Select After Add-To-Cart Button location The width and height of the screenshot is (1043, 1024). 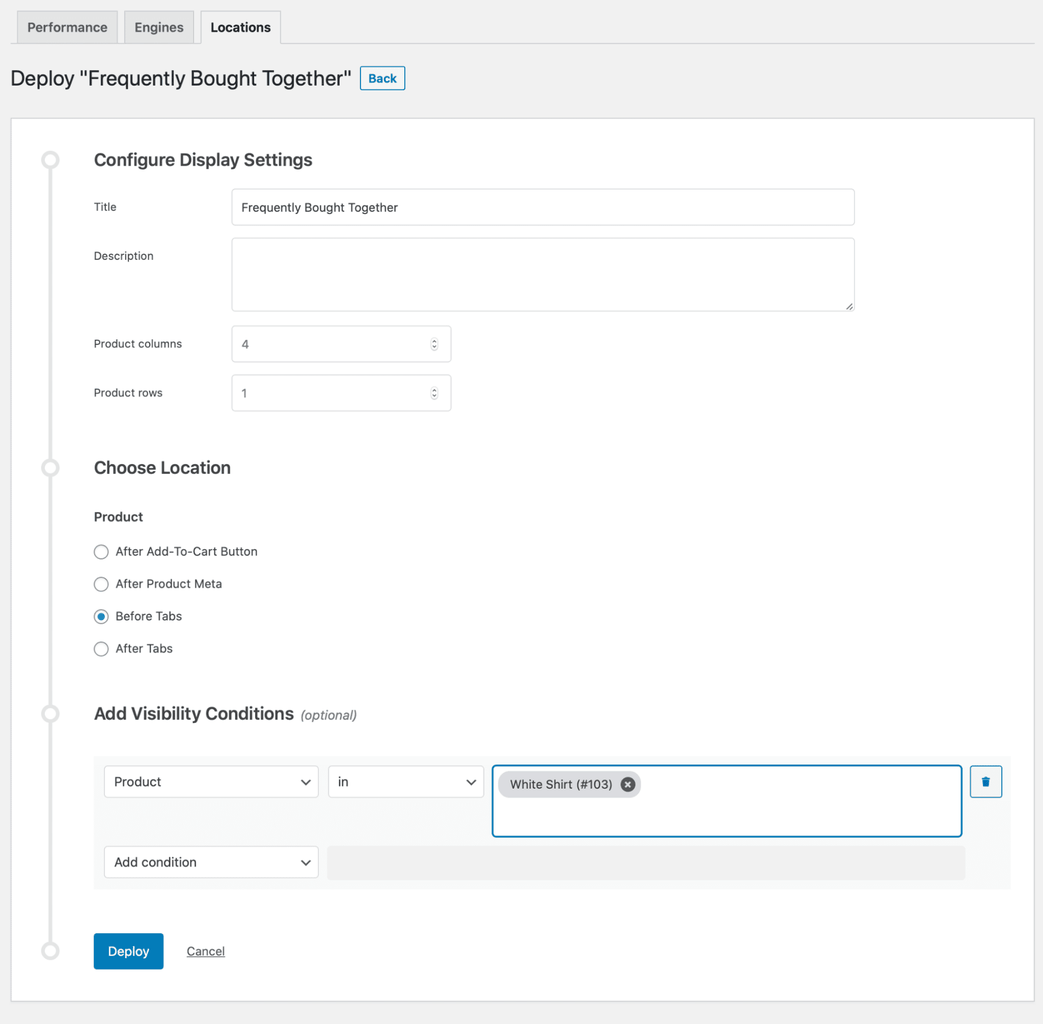point(101,552)
